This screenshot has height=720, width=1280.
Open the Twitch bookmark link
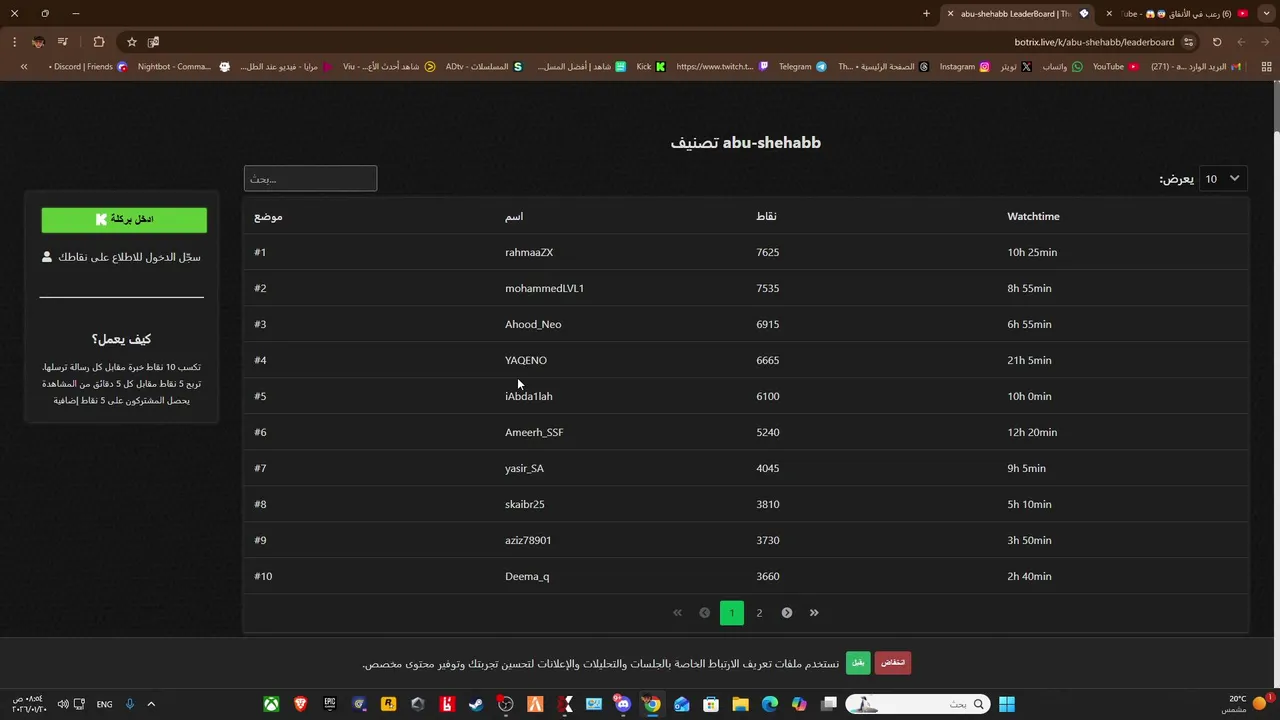pos(722,67)
